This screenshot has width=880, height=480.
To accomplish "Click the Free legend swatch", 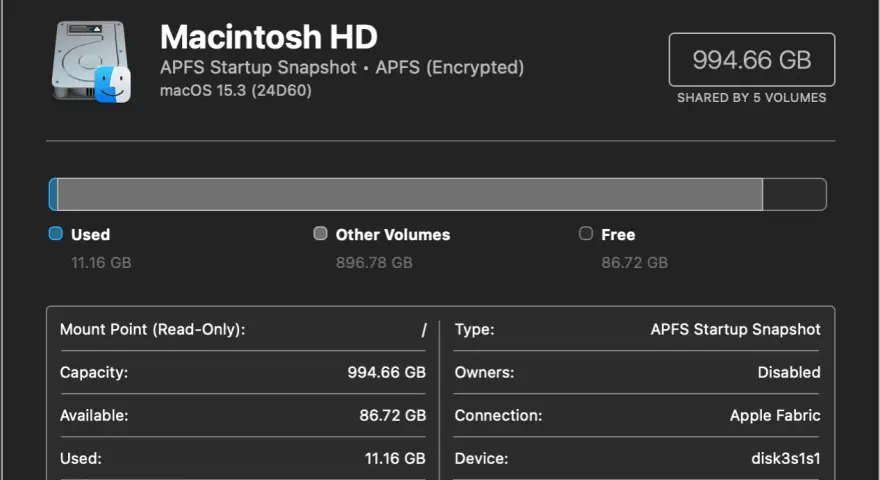I will tap(586, 234).
